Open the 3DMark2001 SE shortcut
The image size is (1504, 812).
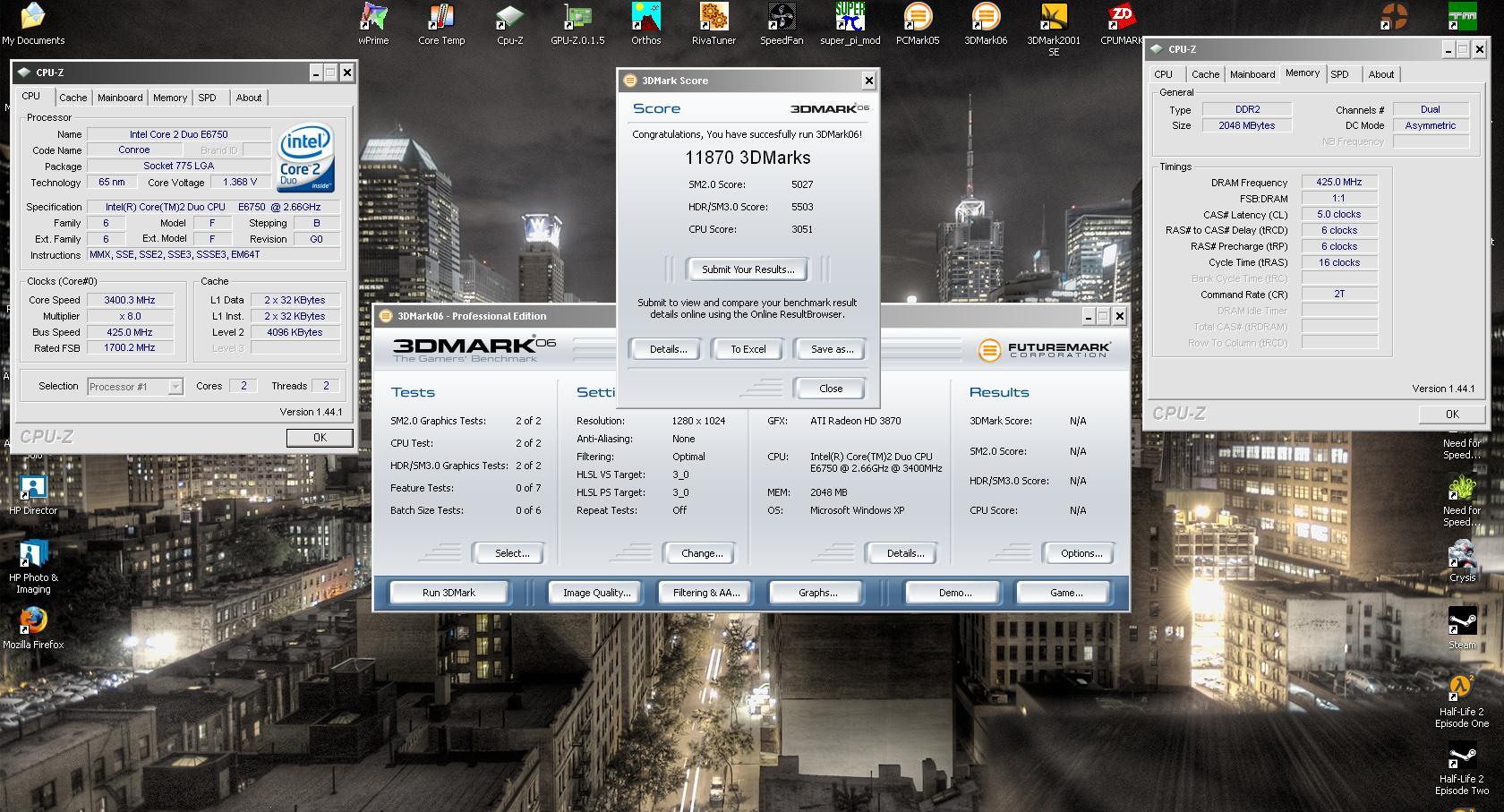click(1054, 30)
